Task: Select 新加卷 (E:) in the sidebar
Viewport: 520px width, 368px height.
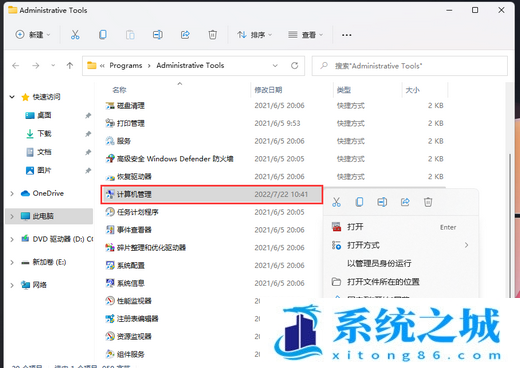Action: click(x=49, y=262)
